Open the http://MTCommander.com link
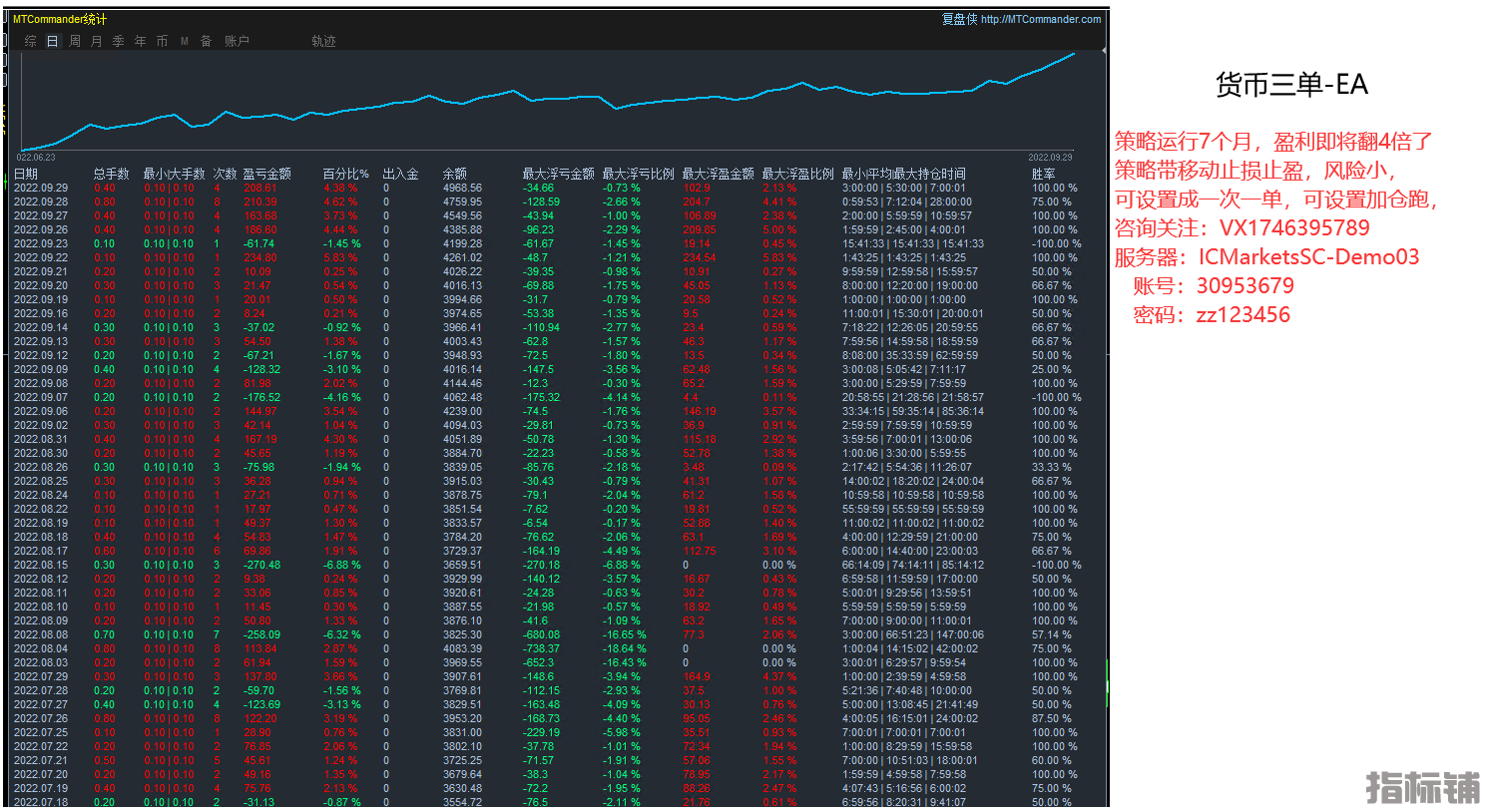Image resolution: width=1494 pixels, height=812 pixels. tap(1041, 19)
